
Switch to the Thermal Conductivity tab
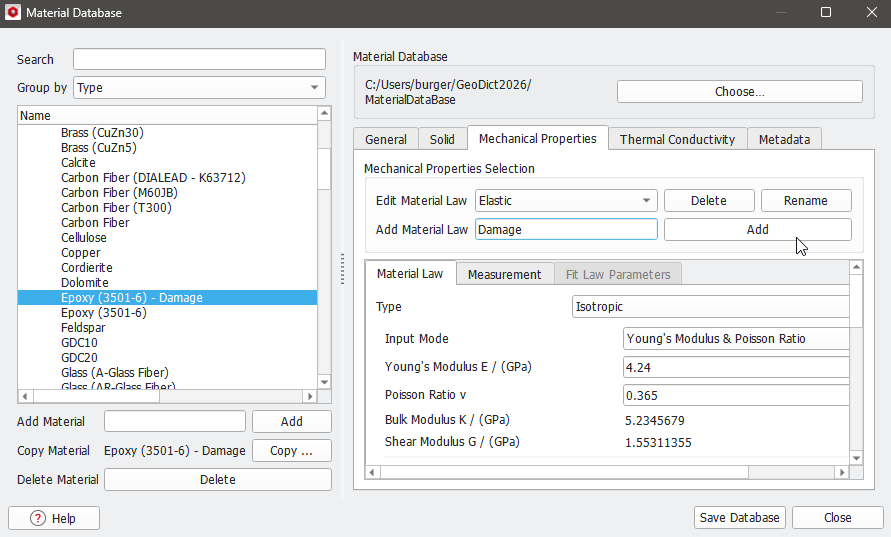[x=677, y=140]
